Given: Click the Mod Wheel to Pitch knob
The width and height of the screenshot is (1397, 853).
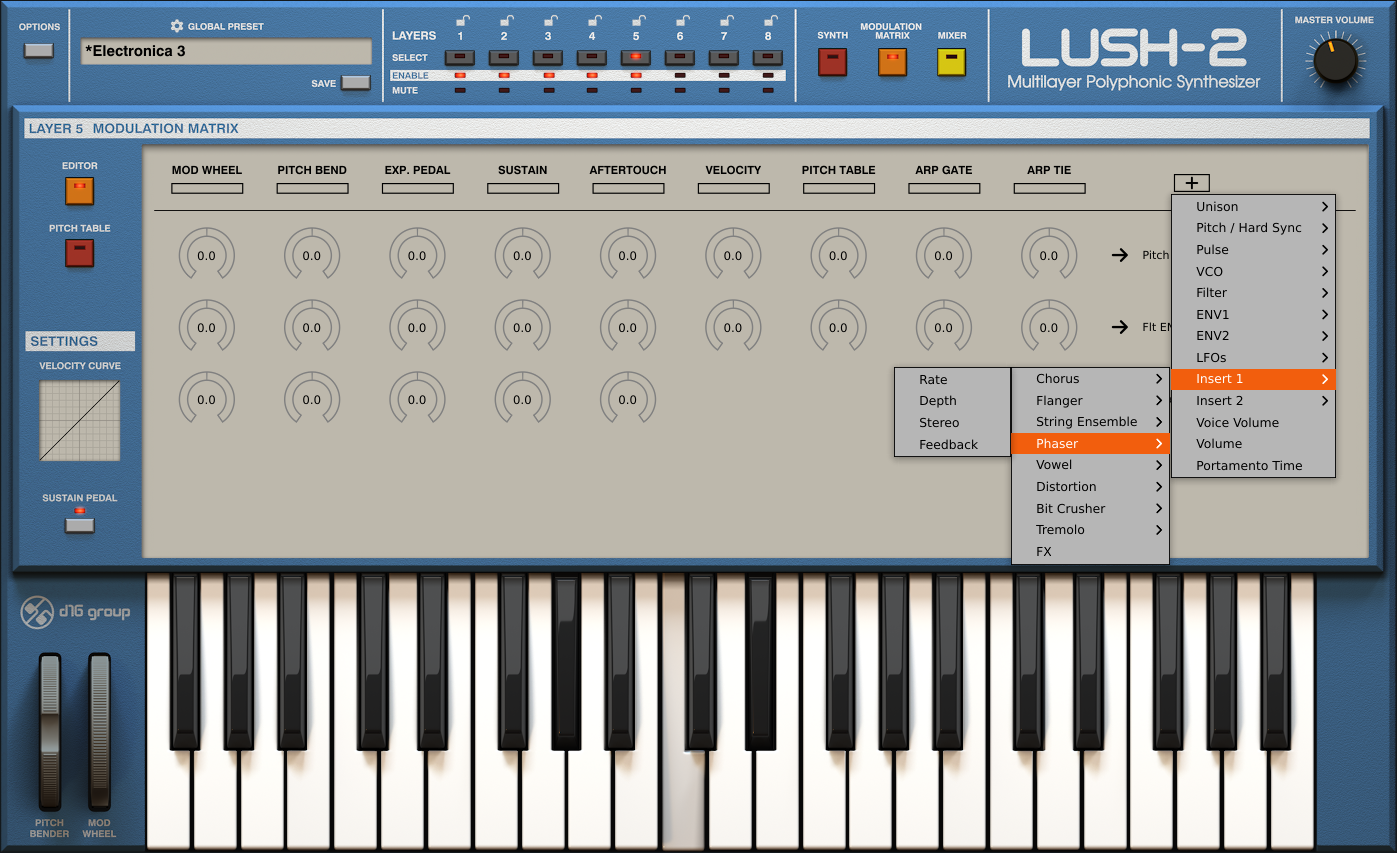Looking at the screenshot, I should [x=206, y=255].
